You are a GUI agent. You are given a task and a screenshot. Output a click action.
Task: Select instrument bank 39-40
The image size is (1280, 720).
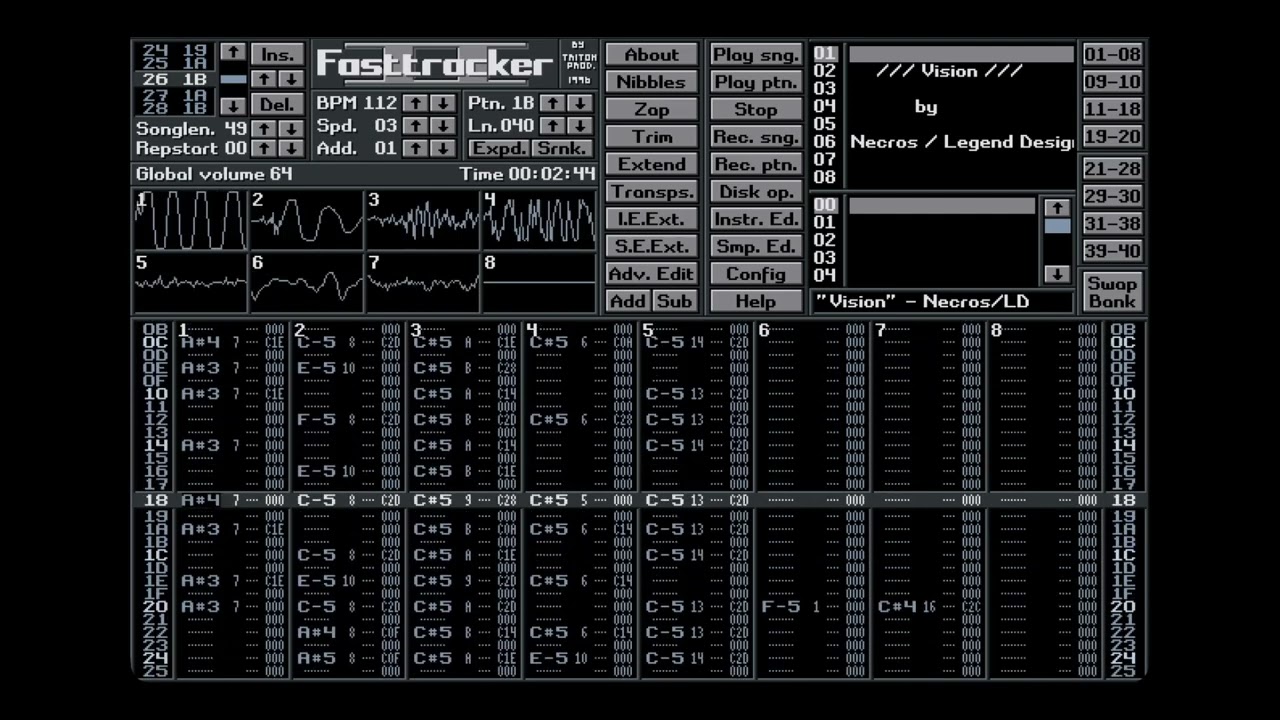point(1112,251)
